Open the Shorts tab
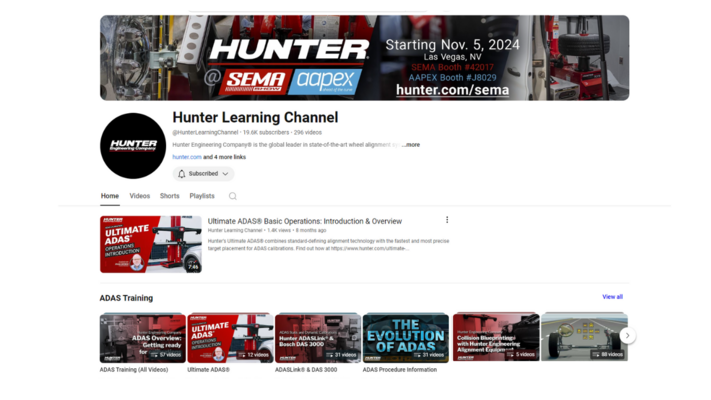Image resolution: width=711 pixels, height=400 pixels. (170, 196)
